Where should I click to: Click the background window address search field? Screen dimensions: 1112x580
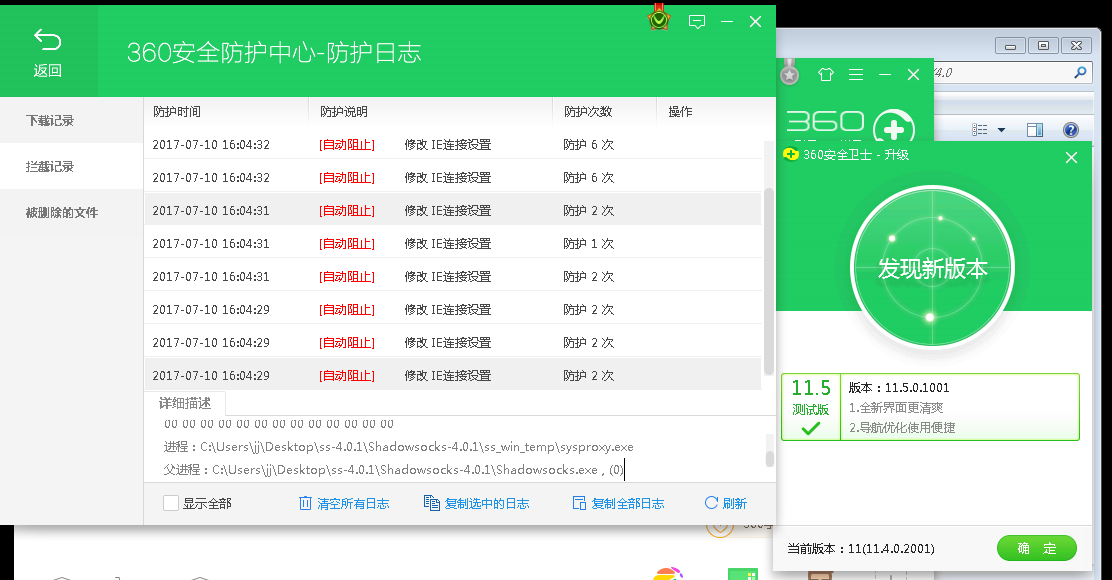point(1011,72)
